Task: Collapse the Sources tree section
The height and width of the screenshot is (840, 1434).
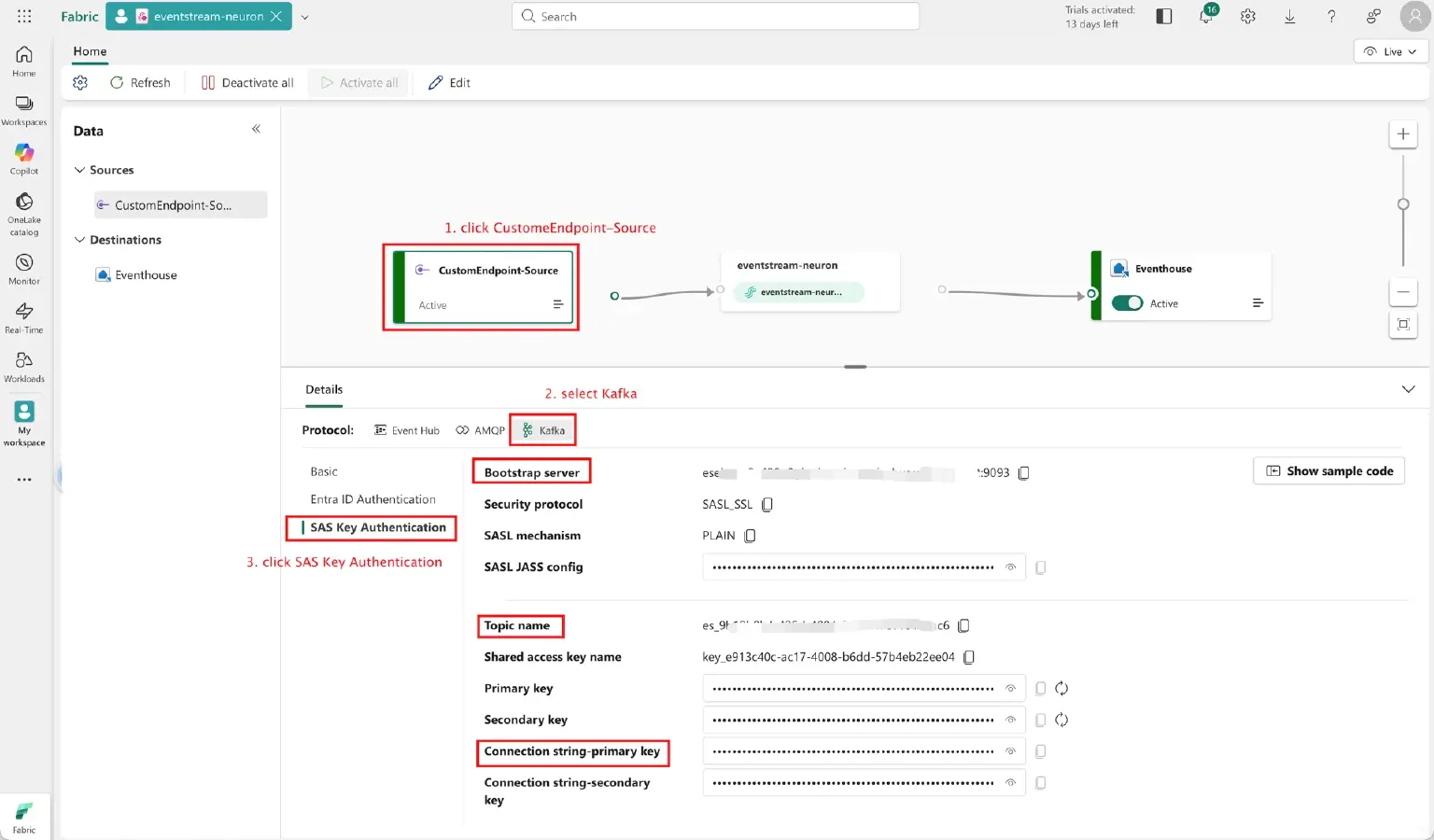Action: pos(79,170)
